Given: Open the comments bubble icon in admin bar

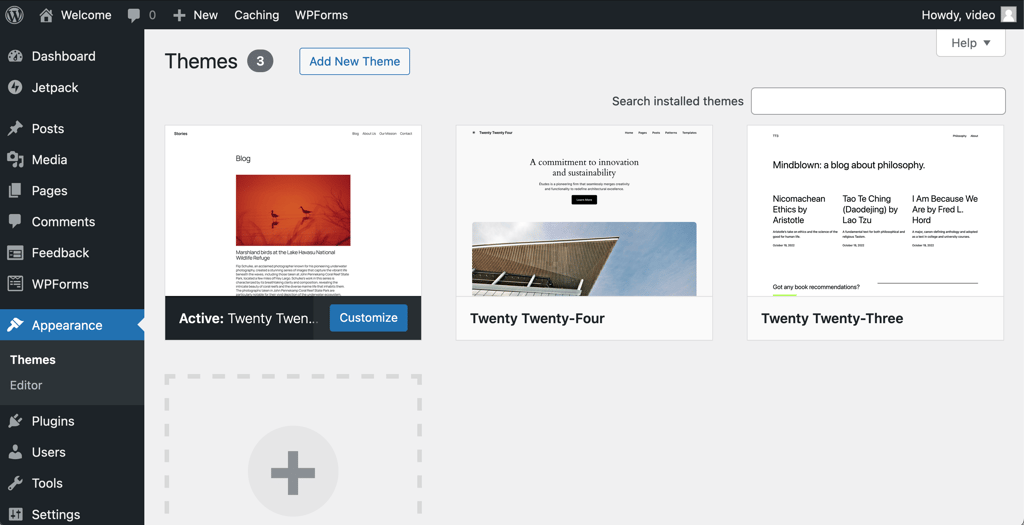Looking at the screenshot, I should tap(135, 15).
